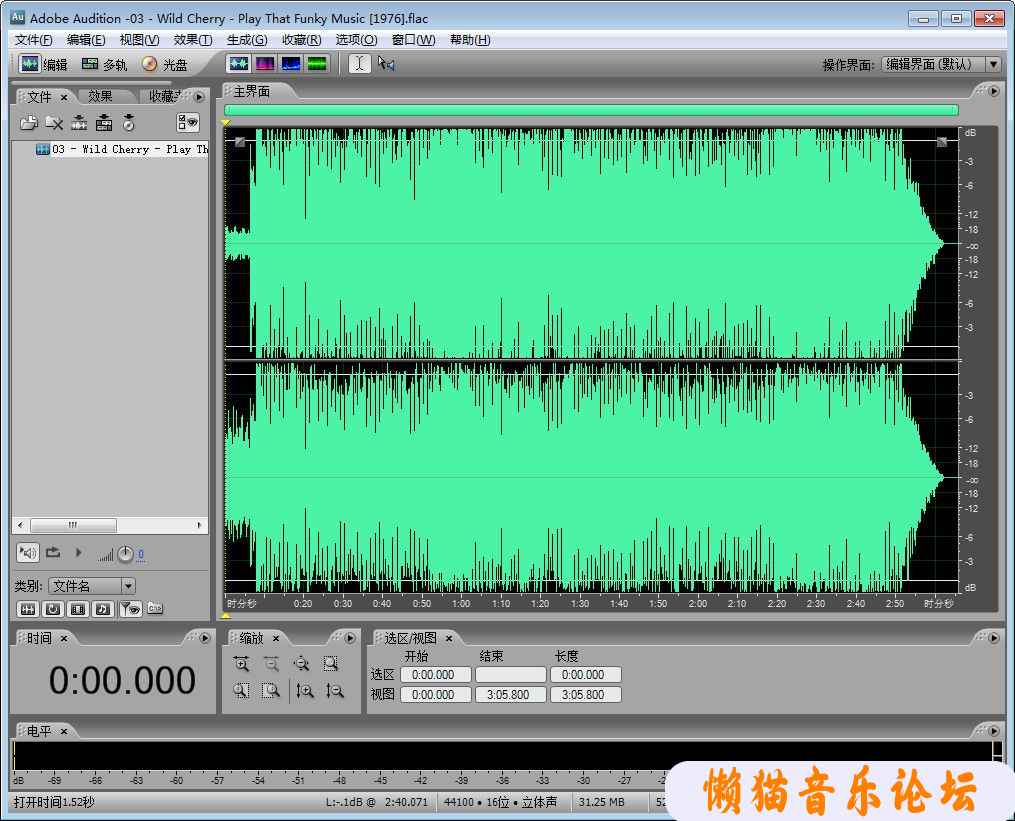This screenshot has width=1015, height=821.
Task: Click the zoom to selection icon
Action: [331, 664]
